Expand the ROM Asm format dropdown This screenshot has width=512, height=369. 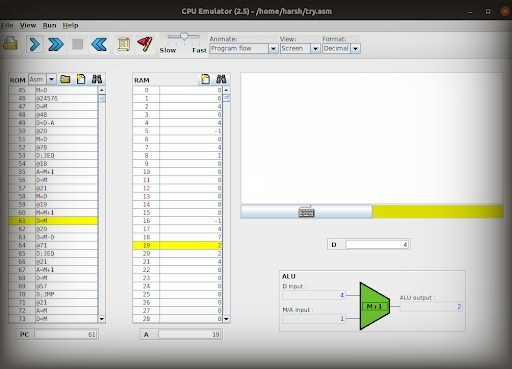click(x=51, y=80)
